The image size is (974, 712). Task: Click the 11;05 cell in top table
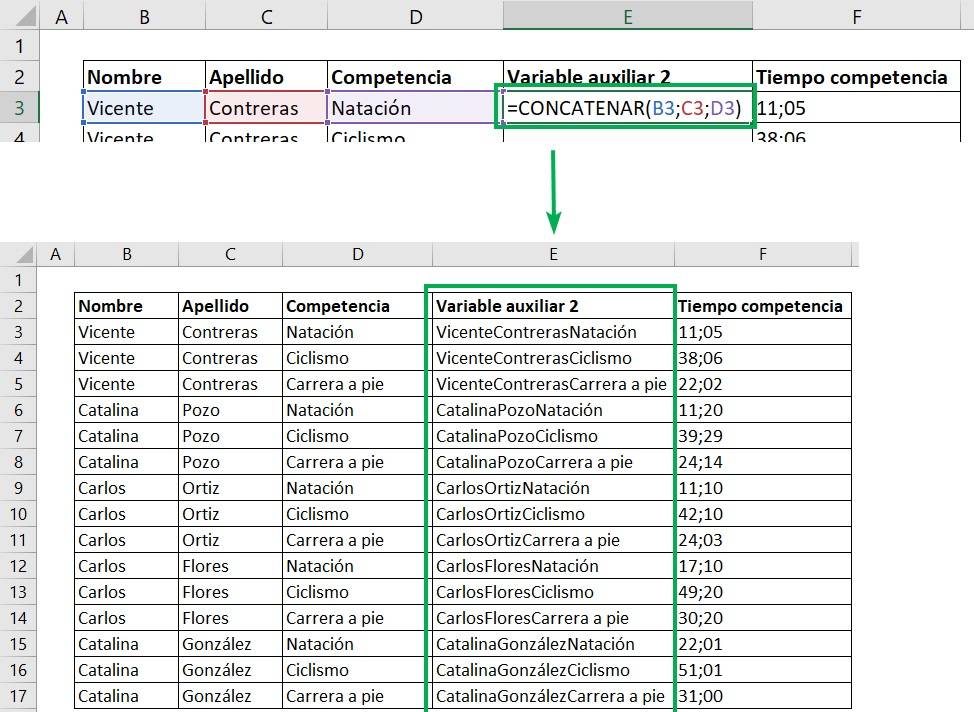(857, 107)
